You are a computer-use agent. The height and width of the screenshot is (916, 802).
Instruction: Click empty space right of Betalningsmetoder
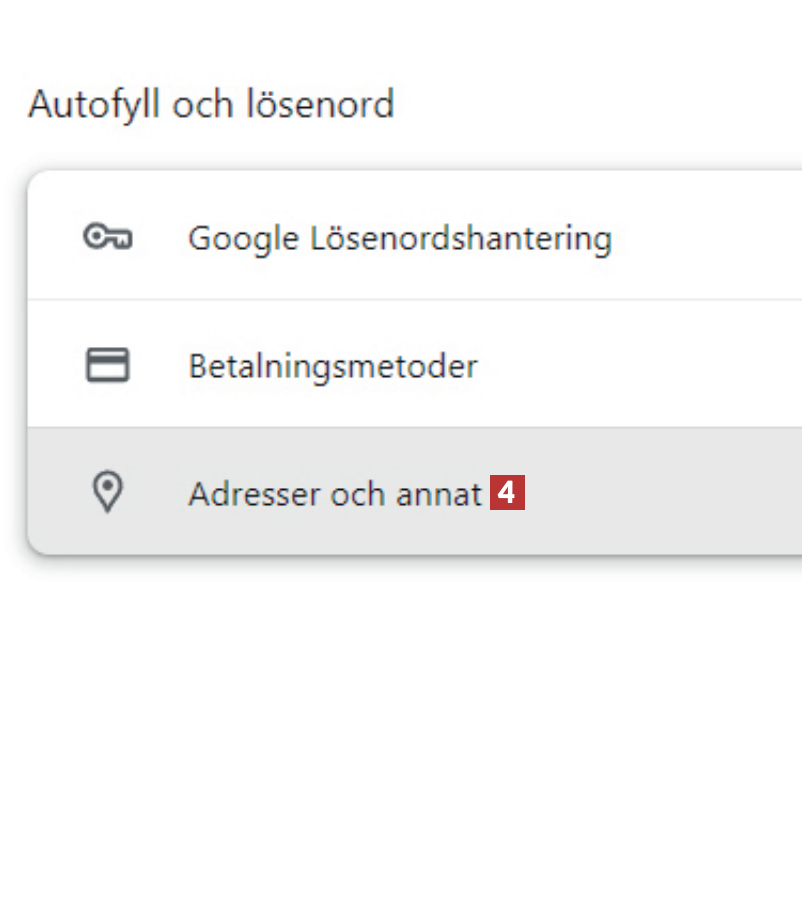[650, 366]
